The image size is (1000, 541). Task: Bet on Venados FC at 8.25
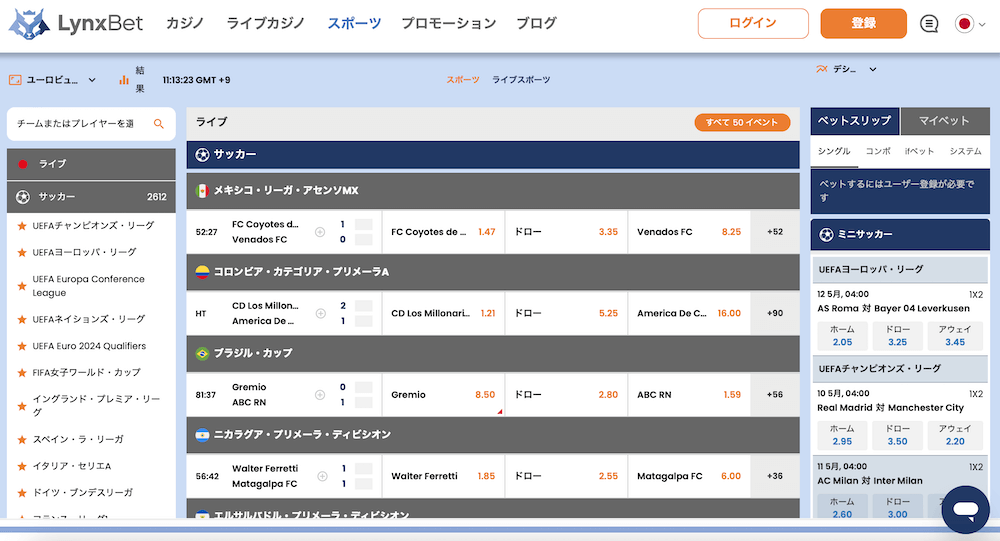pos(689,232)
